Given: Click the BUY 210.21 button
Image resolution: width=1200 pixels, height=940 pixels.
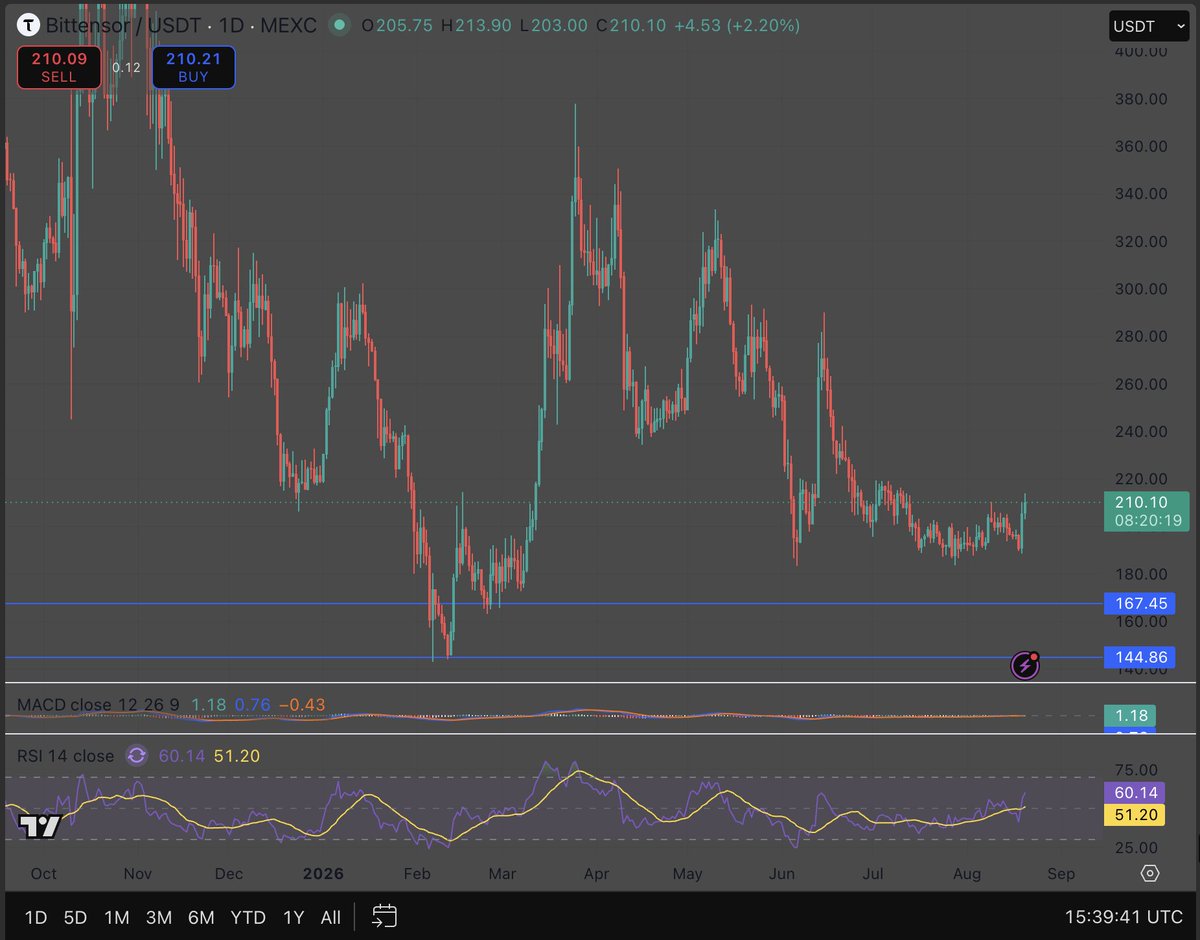Looking at the screenshot, I should click(x=194, y=67).
